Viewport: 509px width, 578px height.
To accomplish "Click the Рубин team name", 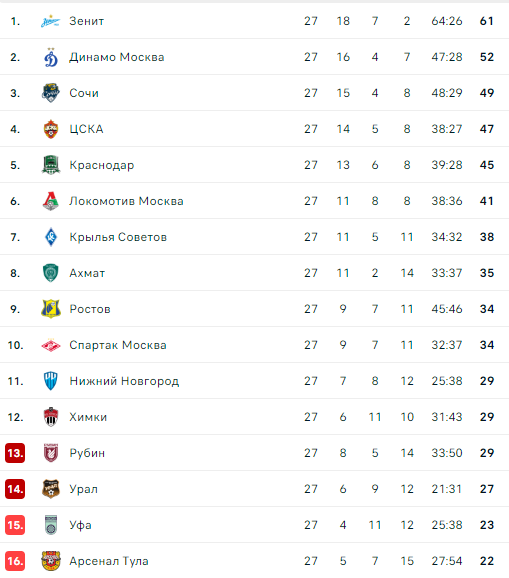I will pos(87,453).
